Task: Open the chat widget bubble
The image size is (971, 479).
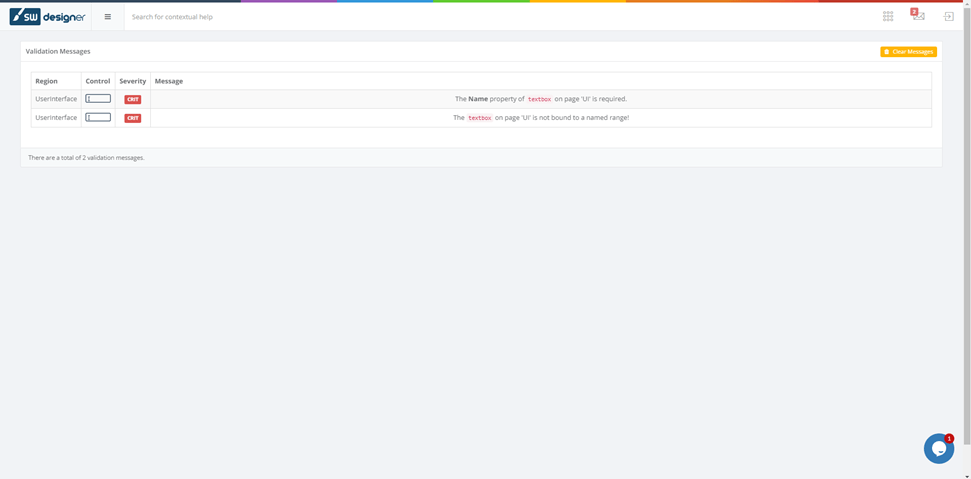Action: click(938, 449)
